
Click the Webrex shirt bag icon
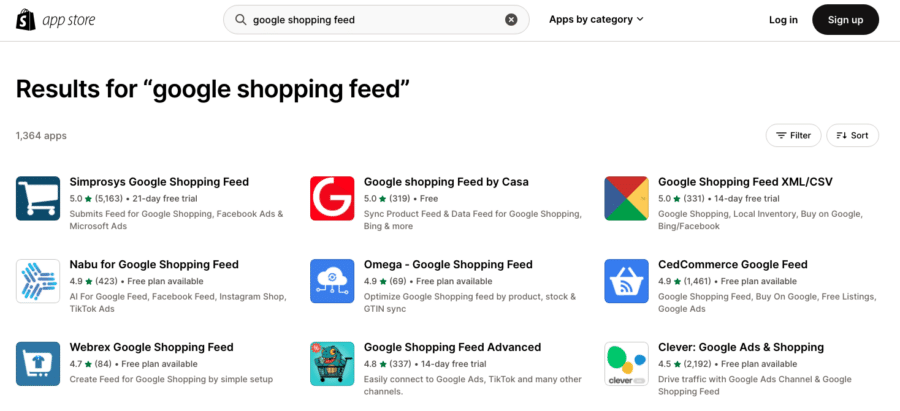point(38,364)
